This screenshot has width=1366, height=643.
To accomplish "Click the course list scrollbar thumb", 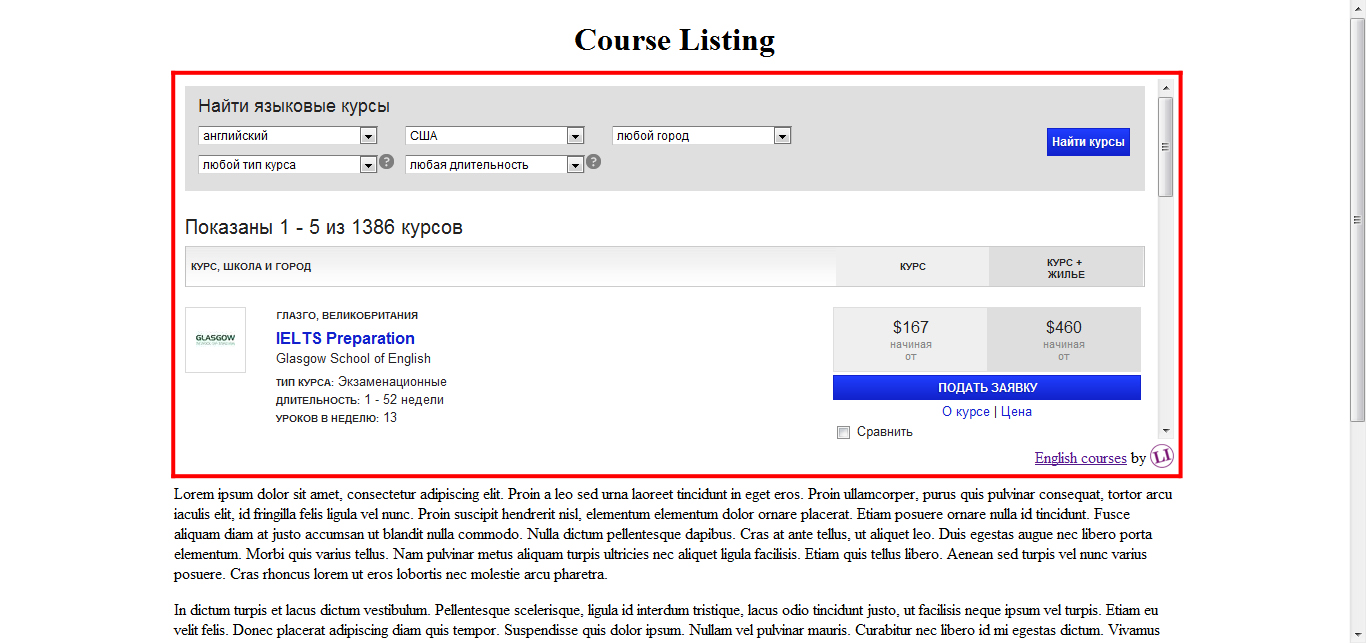I will coord(1166,147).
